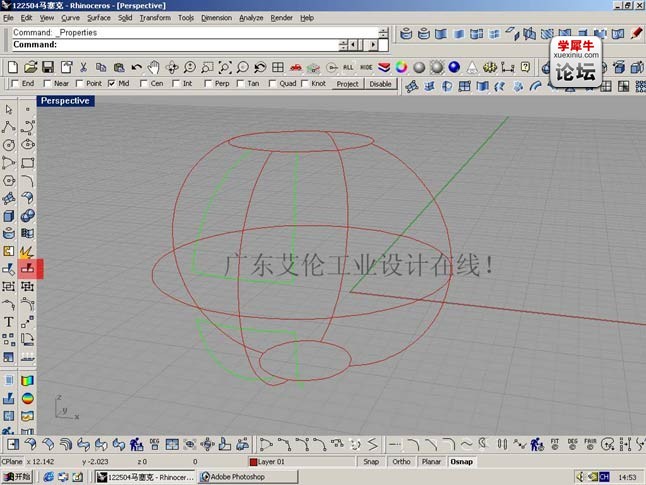Click the Project osnap button
This screenshot has height=485, width=646.
coord(347,84)
